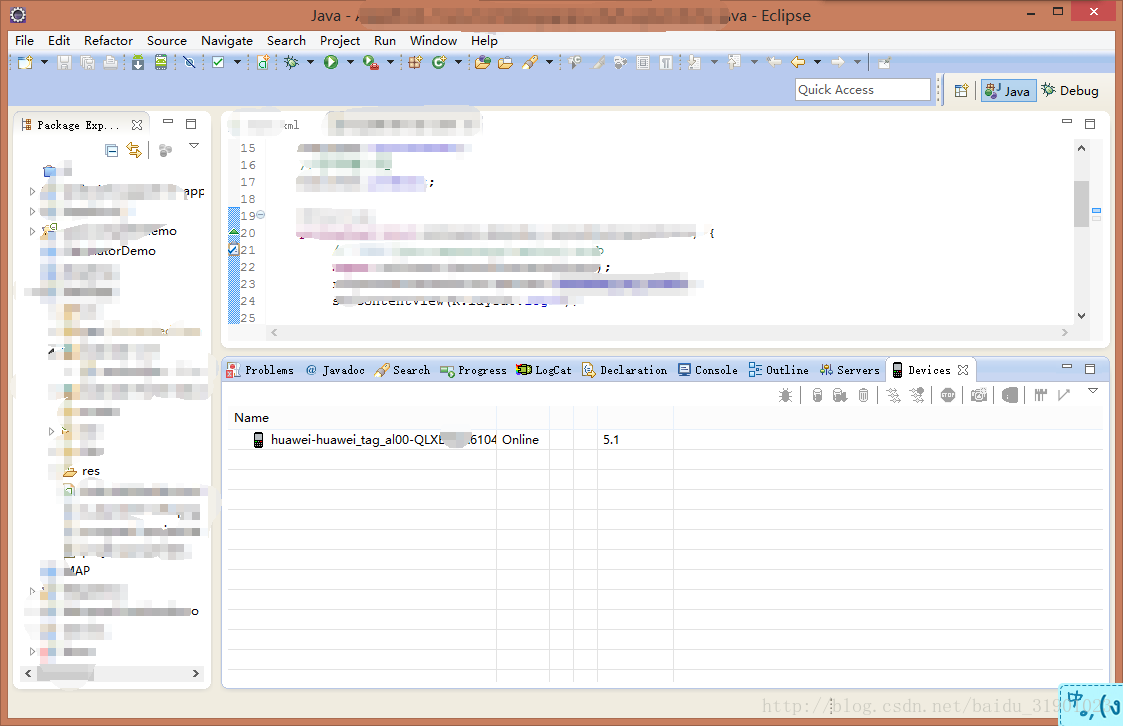Viewport: 1123px width, 726px height.
Task: Click the Open Task folder icon
Action: tap(506, 63)
